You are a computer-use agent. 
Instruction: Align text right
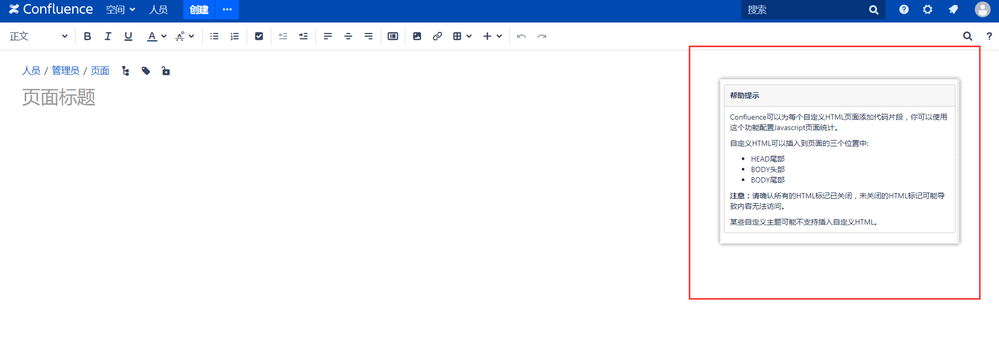click(368, 36)
